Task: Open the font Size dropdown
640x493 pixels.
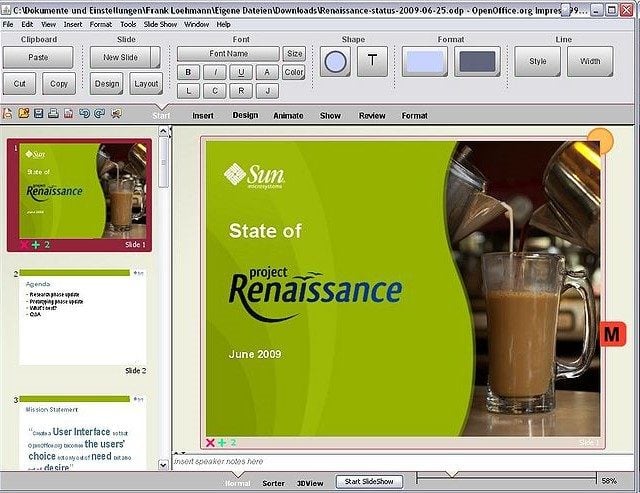Action: [x=294, y=53]
